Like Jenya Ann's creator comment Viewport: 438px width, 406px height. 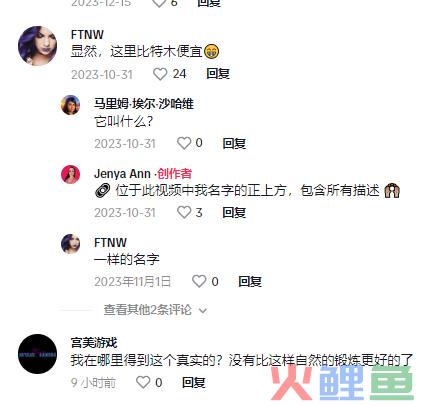[x=183, y=212]
